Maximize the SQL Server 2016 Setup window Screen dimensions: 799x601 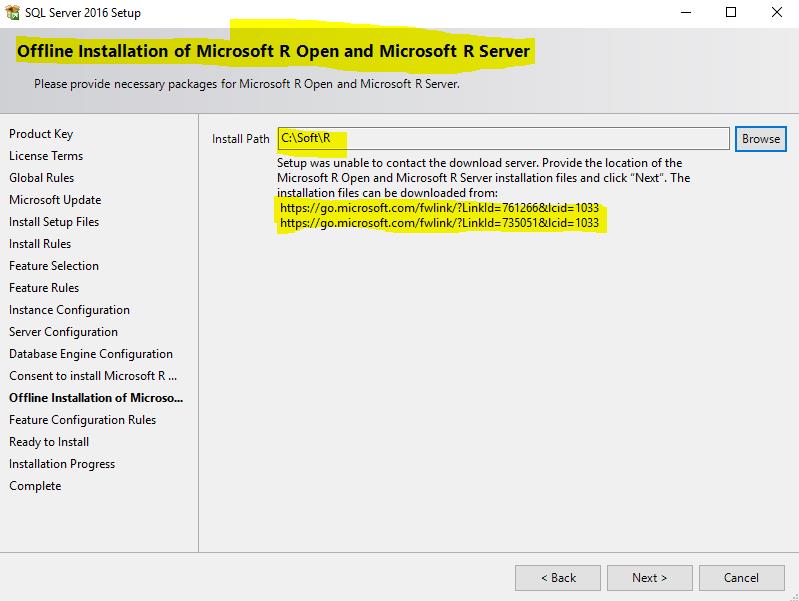[731, 12]
